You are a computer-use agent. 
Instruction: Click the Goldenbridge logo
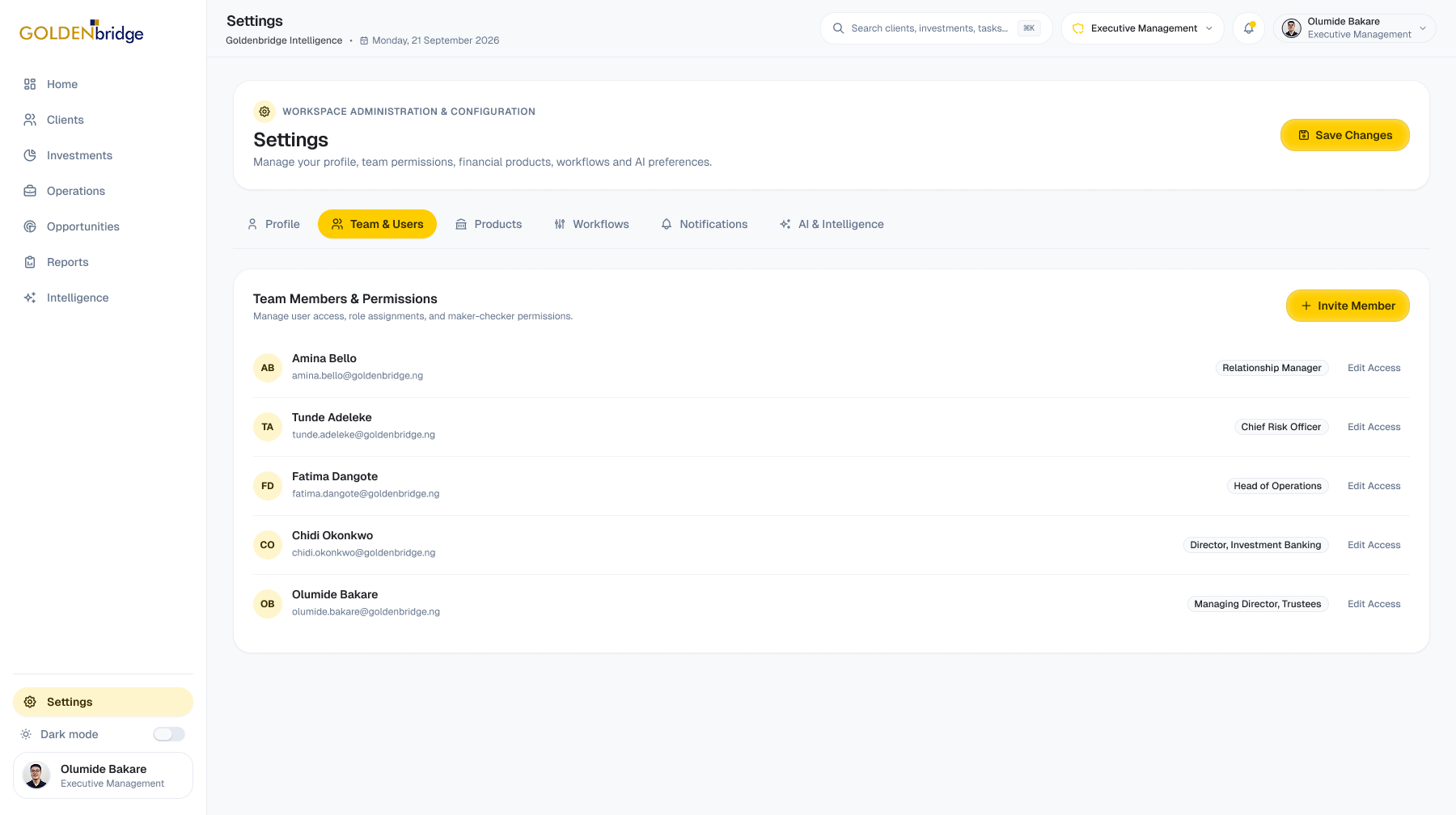coord(82,32)
